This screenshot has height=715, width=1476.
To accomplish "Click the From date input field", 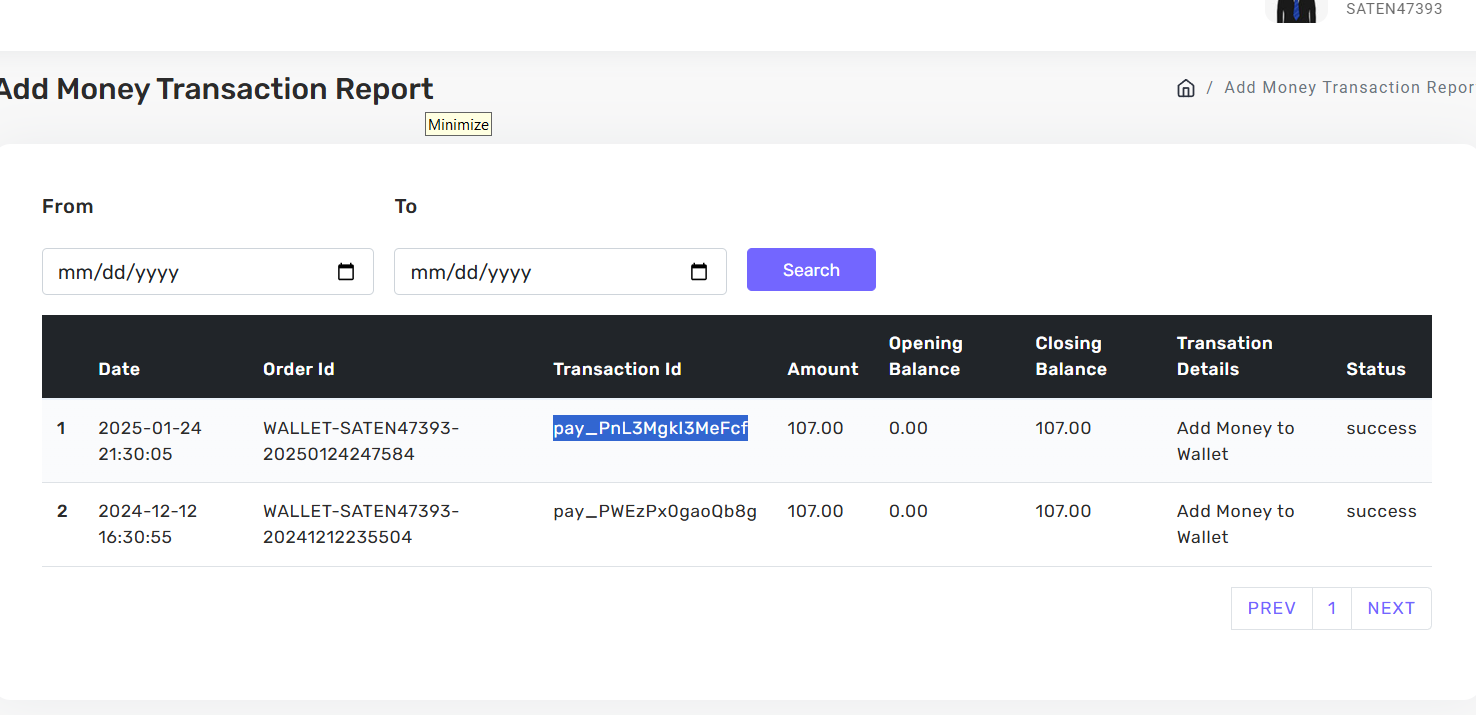I will pyautogui.click(x=190, y=272).
